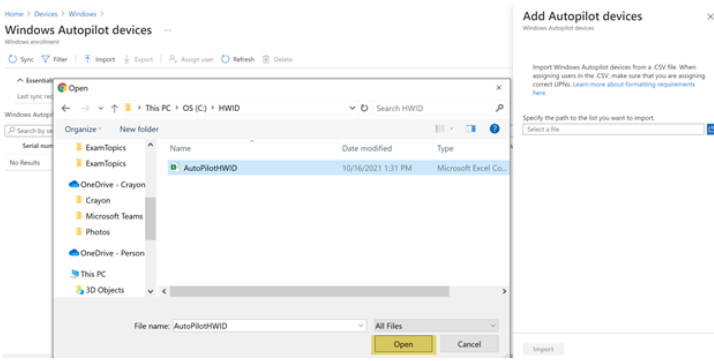714x361 pixels.
Task: Click the Up one level arrow
Action: tap(114, 108)
